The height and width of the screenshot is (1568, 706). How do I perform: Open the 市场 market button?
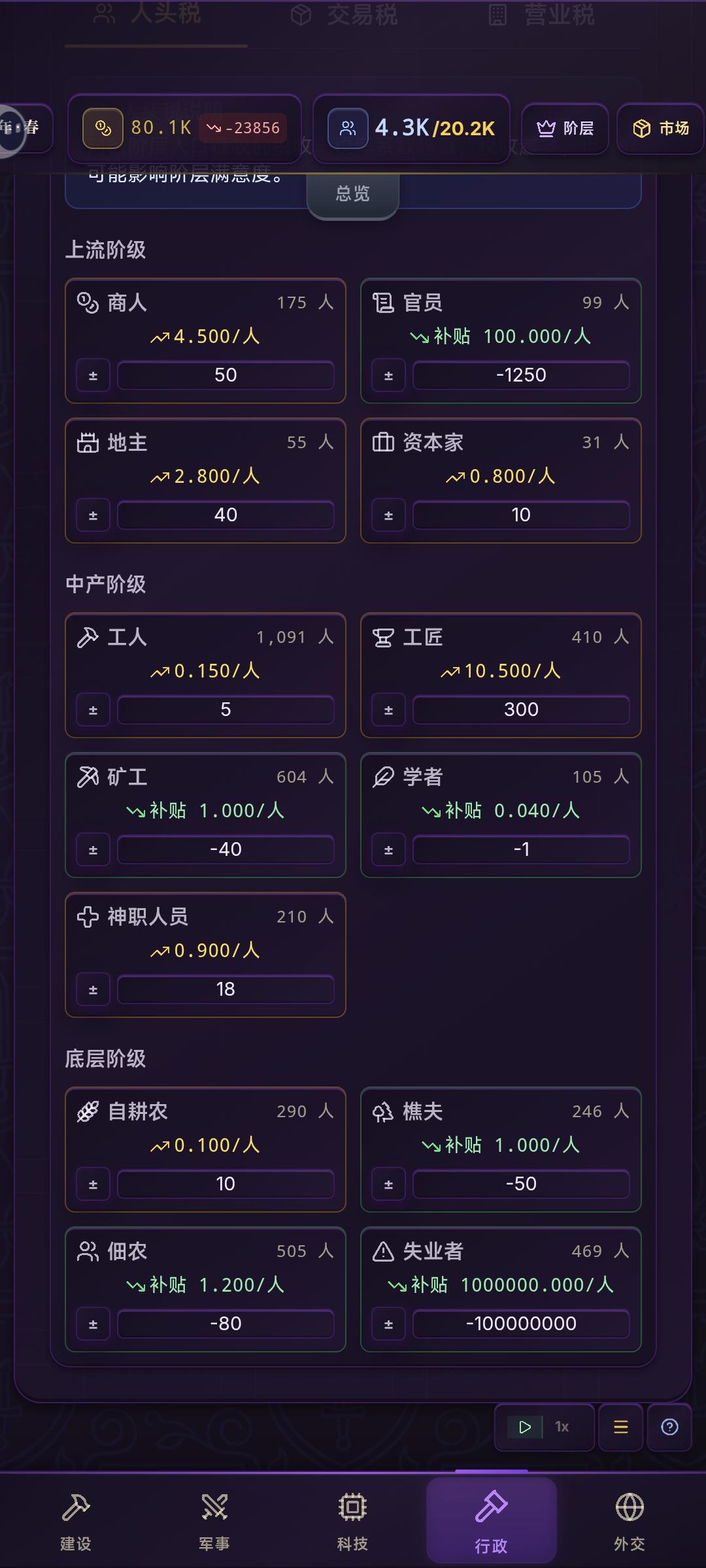pyautogui.click(x=661, y=128)
